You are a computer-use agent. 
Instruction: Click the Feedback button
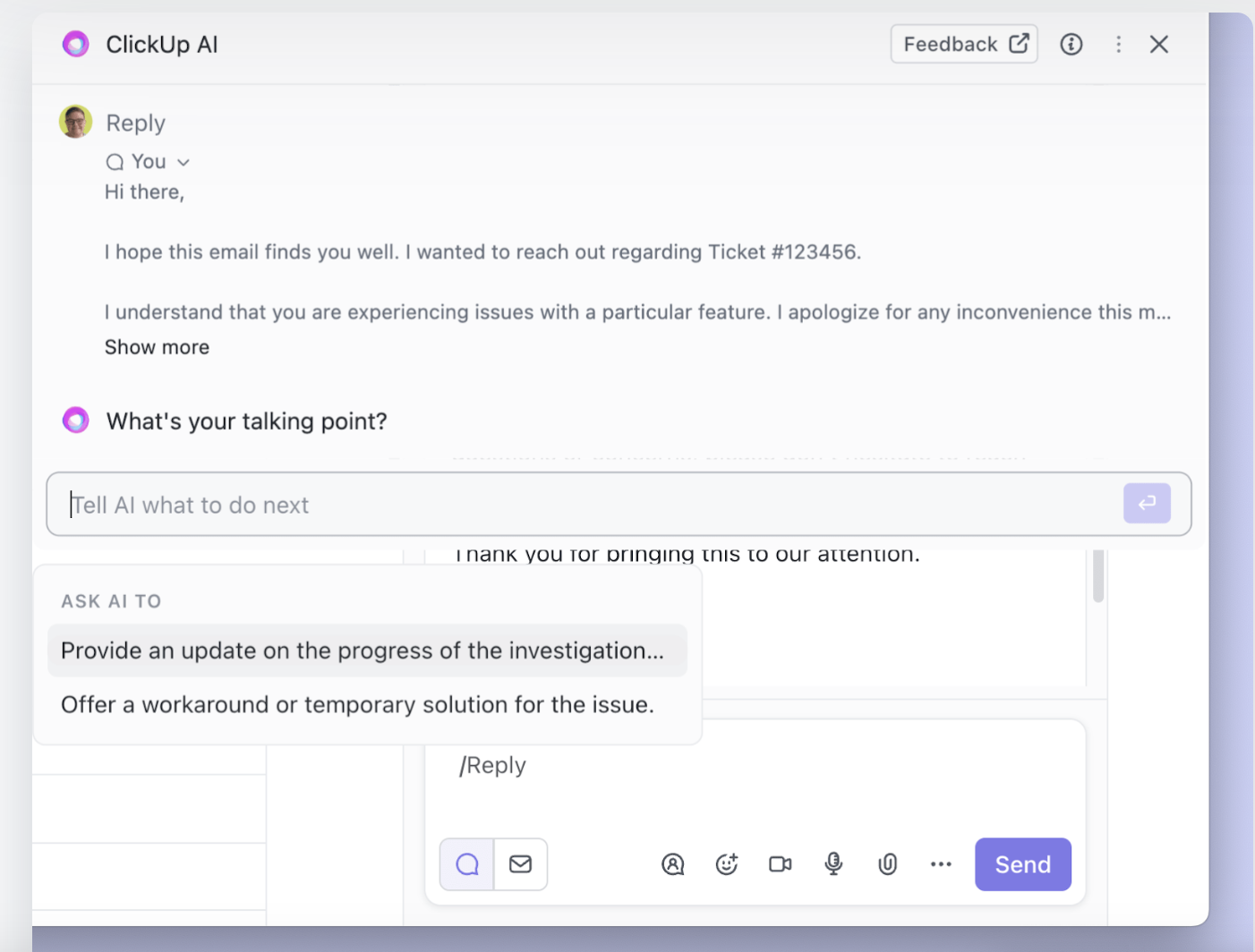(x=964, y=44)
